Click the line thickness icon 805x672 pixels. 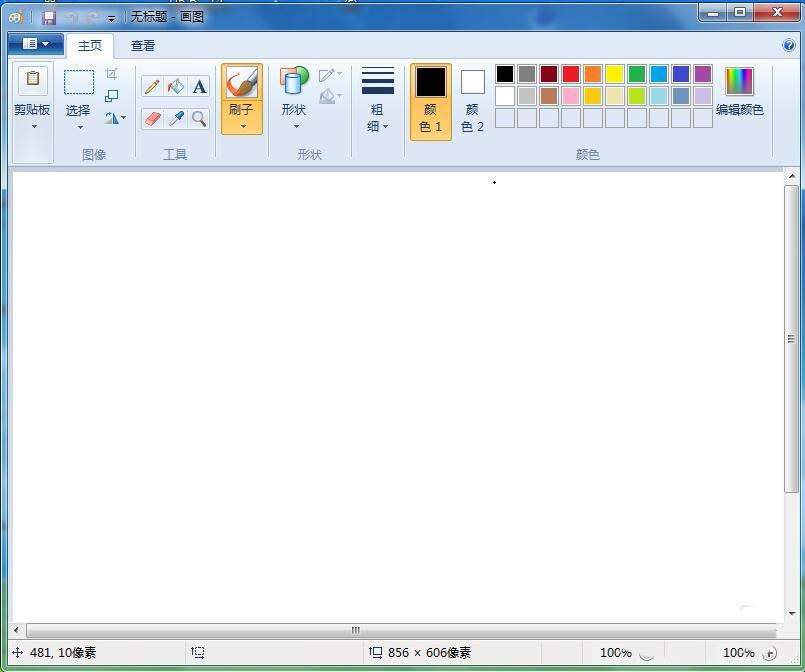point(378,81)
